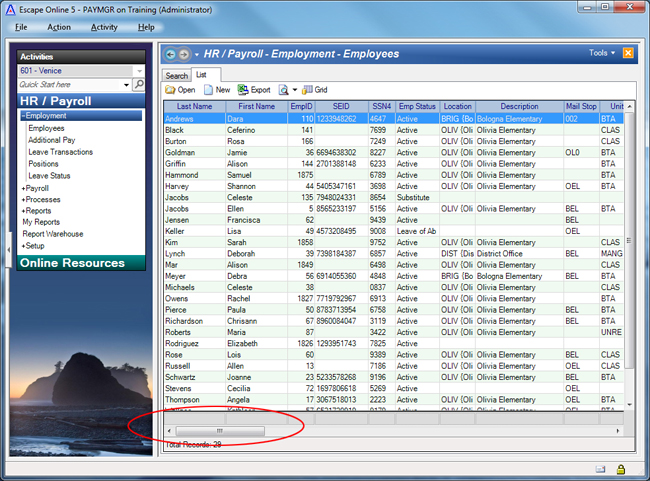Click the vertical scrollbar down arrow
Screen dimensions: 650x481
(629, 405)
